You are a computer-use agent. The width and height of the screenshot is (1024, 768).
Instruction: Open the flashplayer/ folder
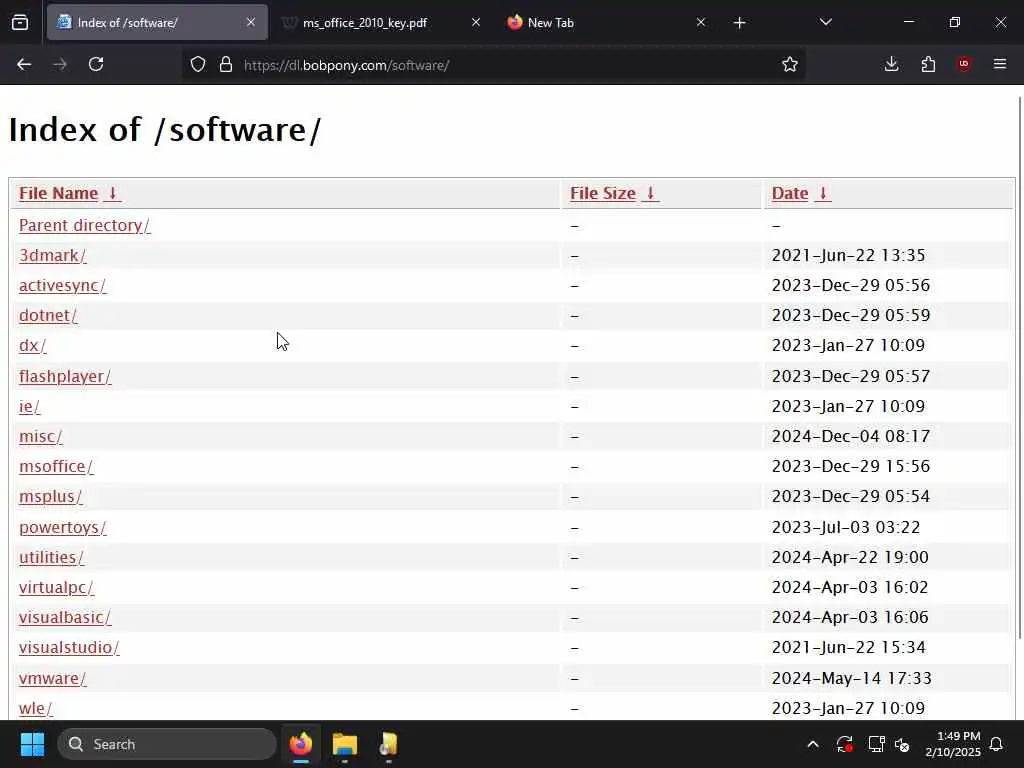pos(65,377)
